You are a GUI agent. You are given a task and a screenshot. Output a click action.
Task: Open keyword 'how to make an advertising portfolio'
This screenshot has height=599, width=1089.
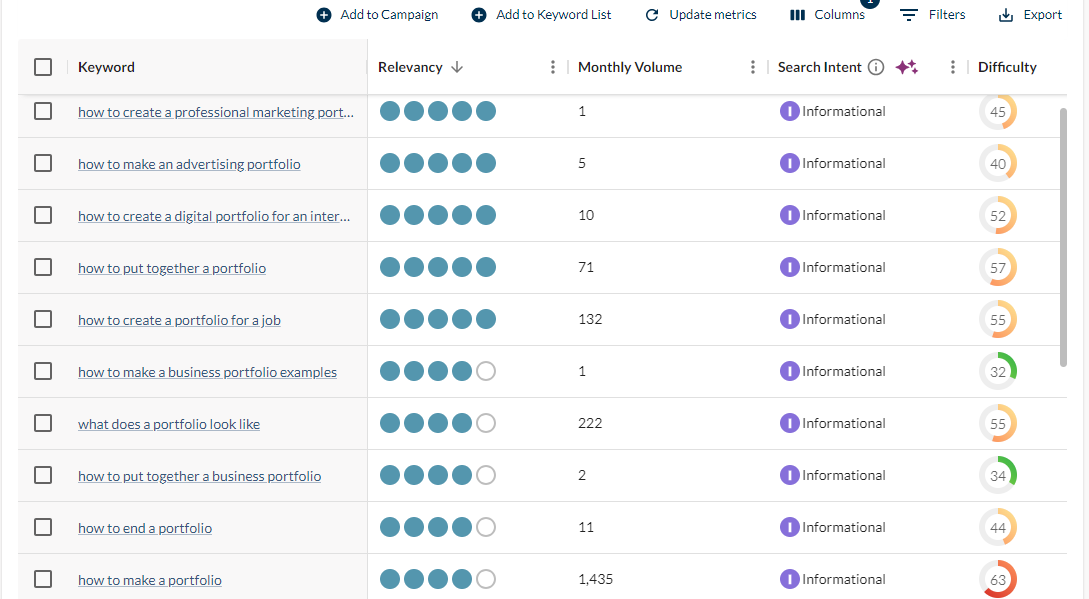pyautogui.click(x=189, y=164)
